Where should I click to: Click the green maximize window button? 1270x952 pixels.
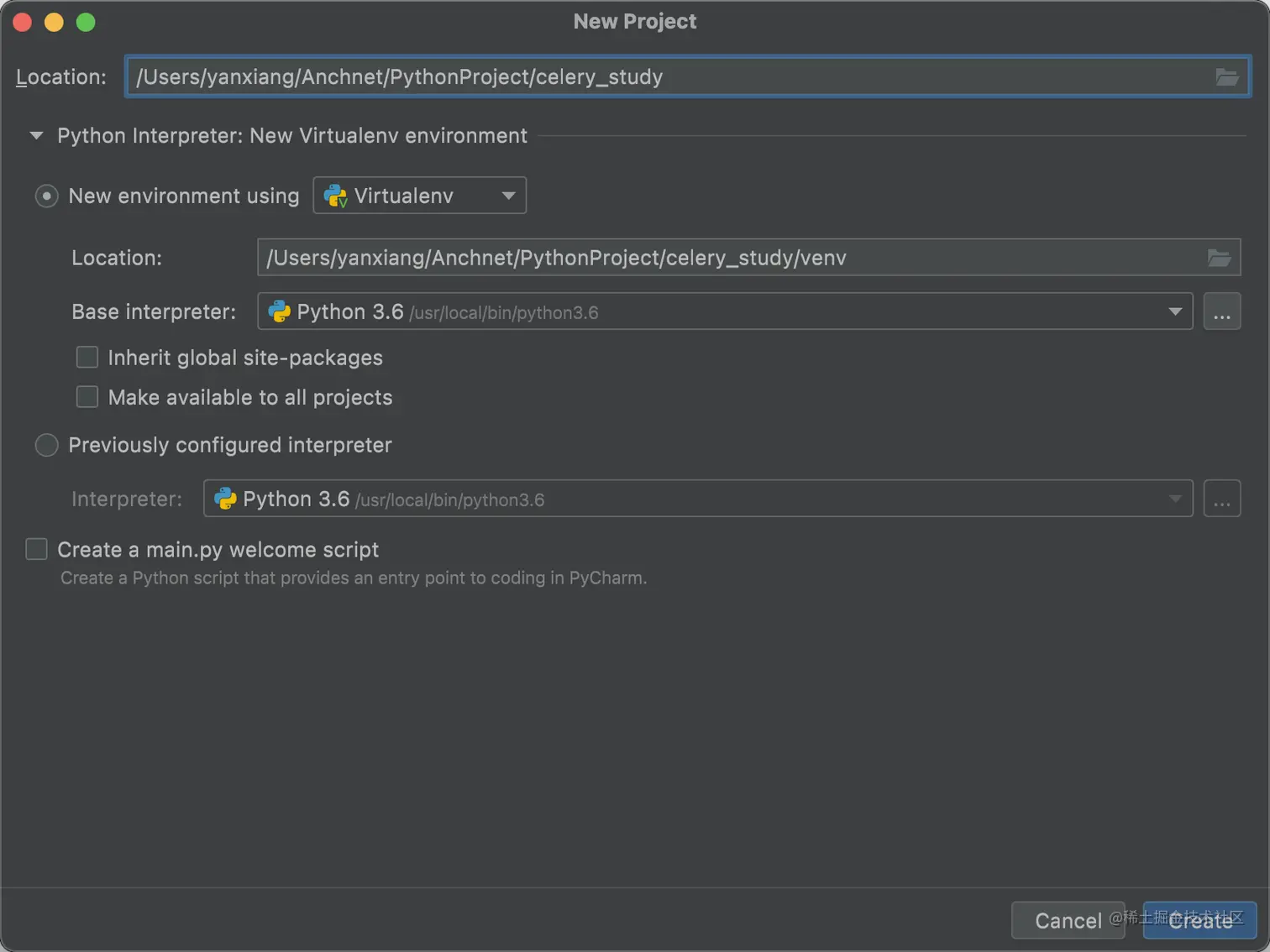click(x=86, y=22)
